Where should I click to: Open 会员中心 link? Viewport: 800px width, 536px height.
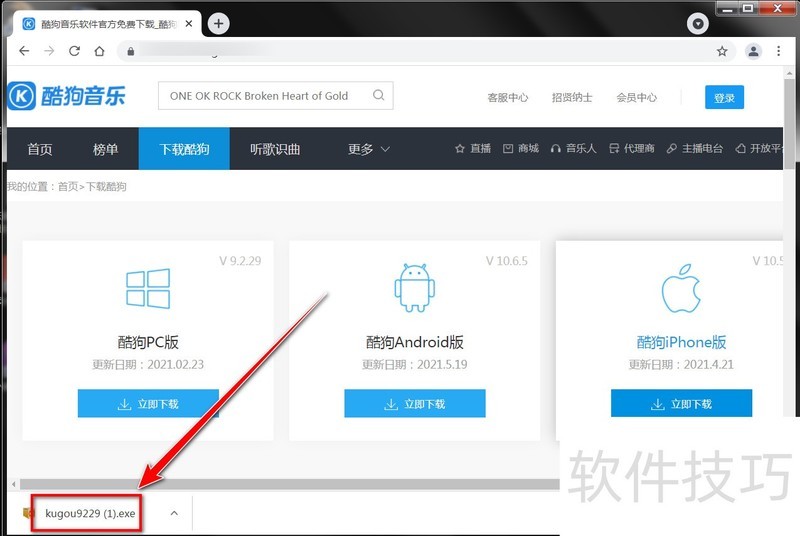pos(636,97)
